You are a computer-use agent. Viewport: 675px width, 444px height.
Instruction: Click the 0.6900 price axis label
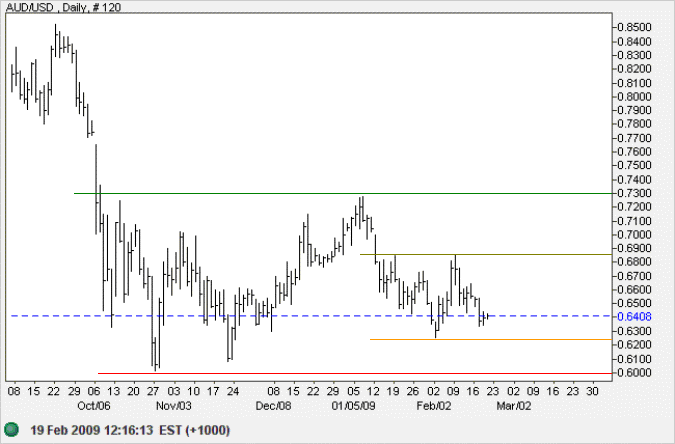pyautogui.click(x=634, y=248)
